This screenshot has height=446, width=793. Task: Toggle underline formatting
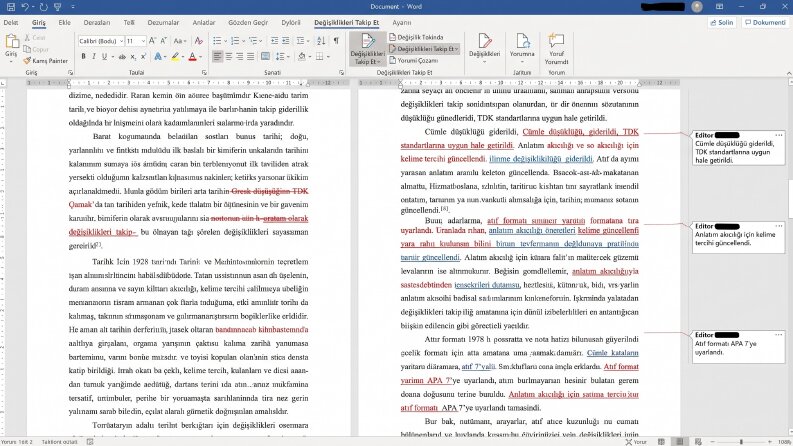104,57
